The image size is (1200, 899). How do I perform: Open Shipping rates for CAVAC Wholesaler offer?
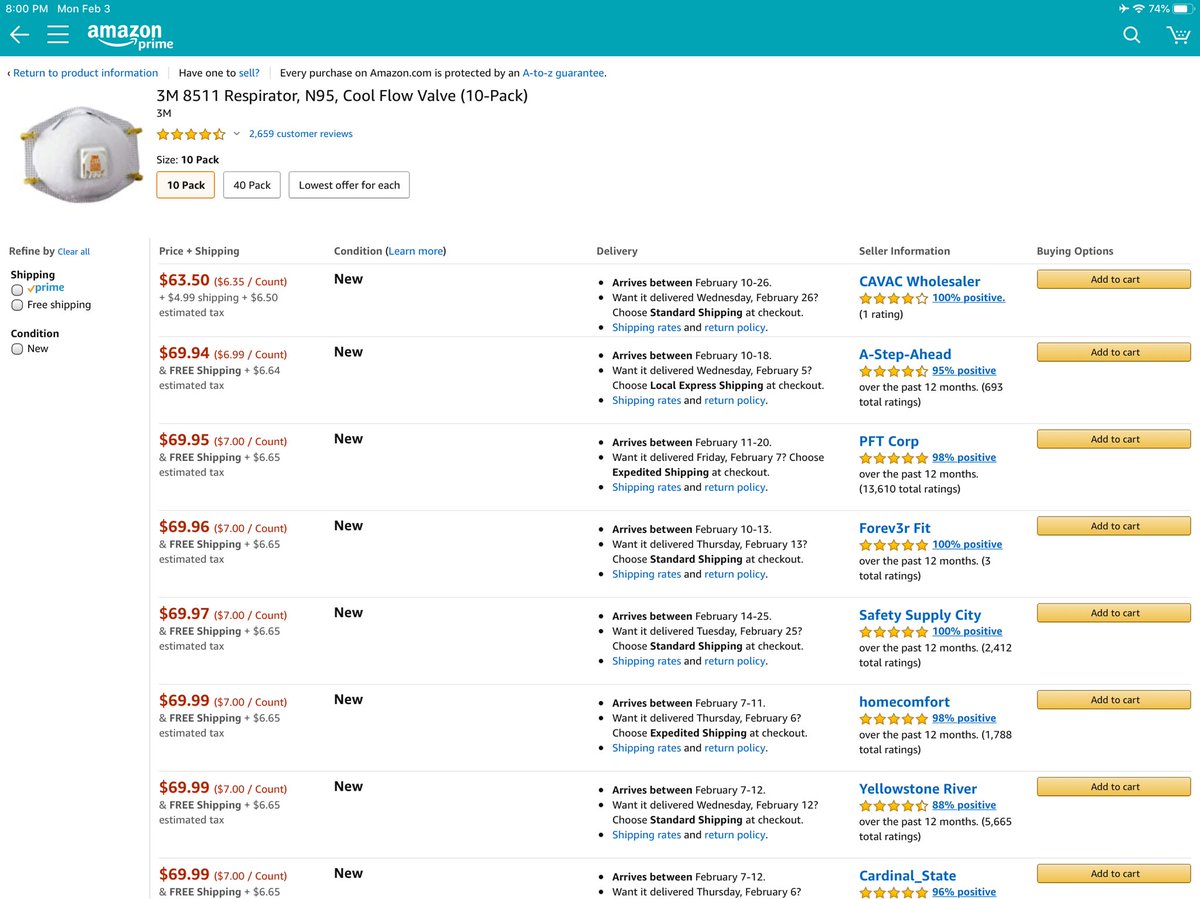tap(646, 328)
